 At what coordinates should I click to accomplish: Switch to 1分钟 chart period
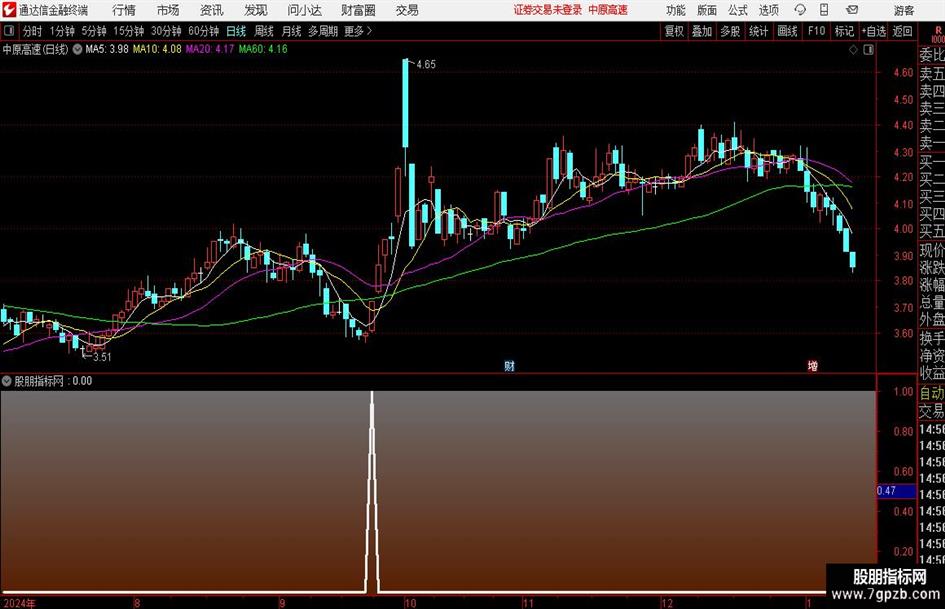click(62, 31)
